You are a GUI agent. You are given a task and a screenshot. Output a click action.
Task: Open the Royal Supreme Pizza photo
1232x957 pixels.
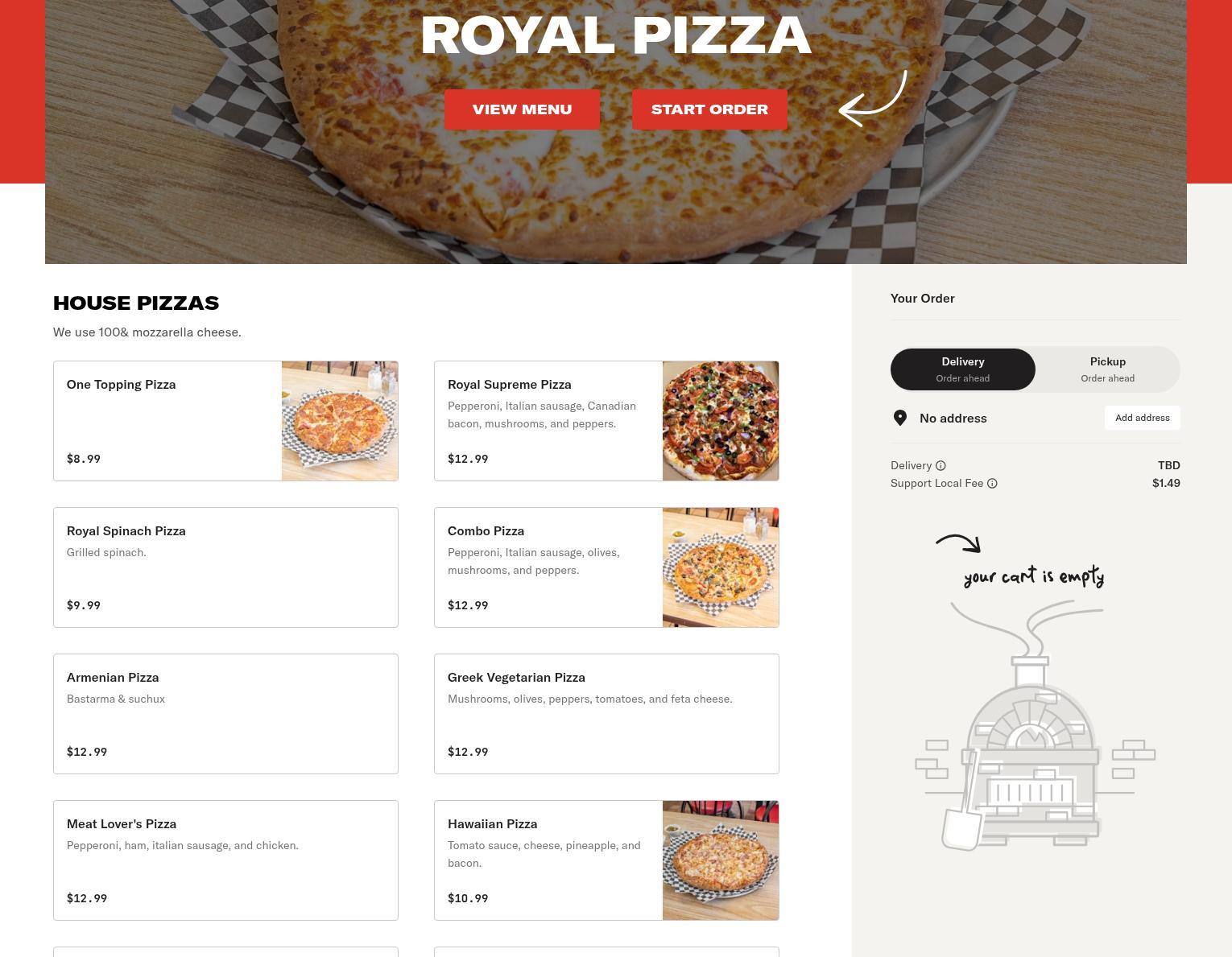(721, 421)
